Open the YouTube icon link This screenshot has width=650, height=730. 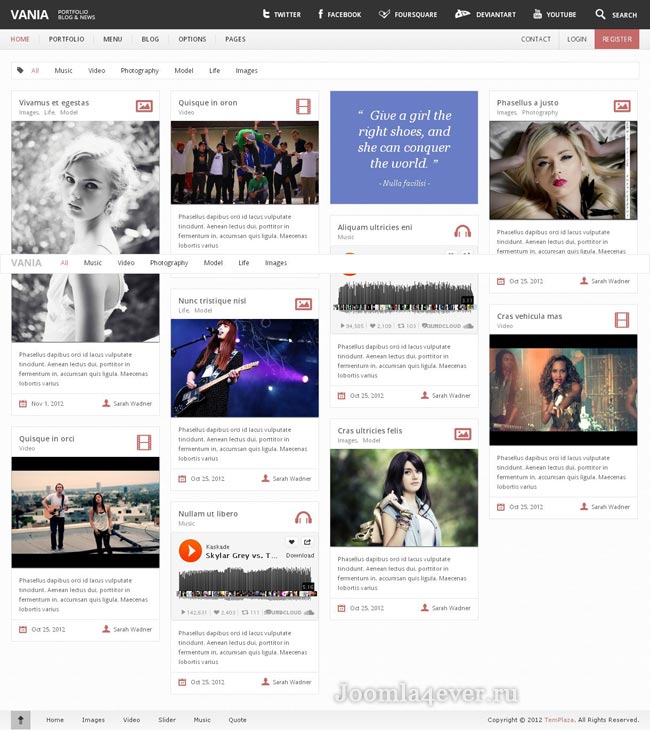point(538,14)
